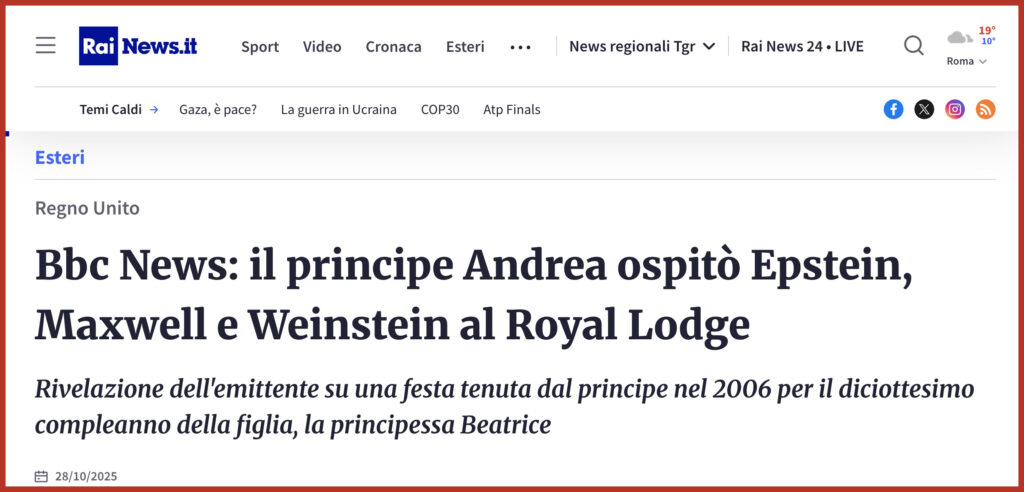Open the Facebook social icon

(893, 109)
